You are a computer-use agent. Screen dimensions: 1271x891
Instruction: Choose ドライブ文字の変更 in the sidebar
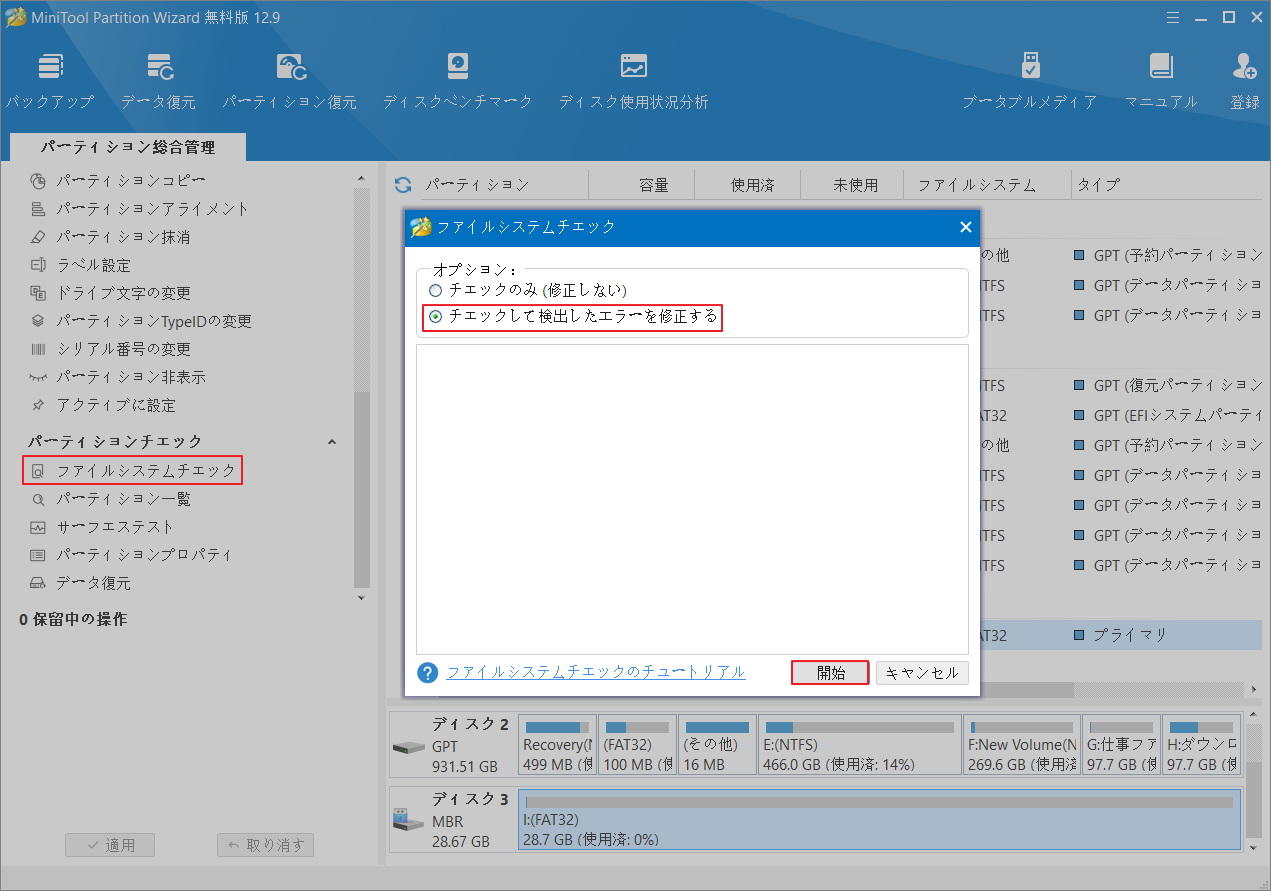(110, 293)
